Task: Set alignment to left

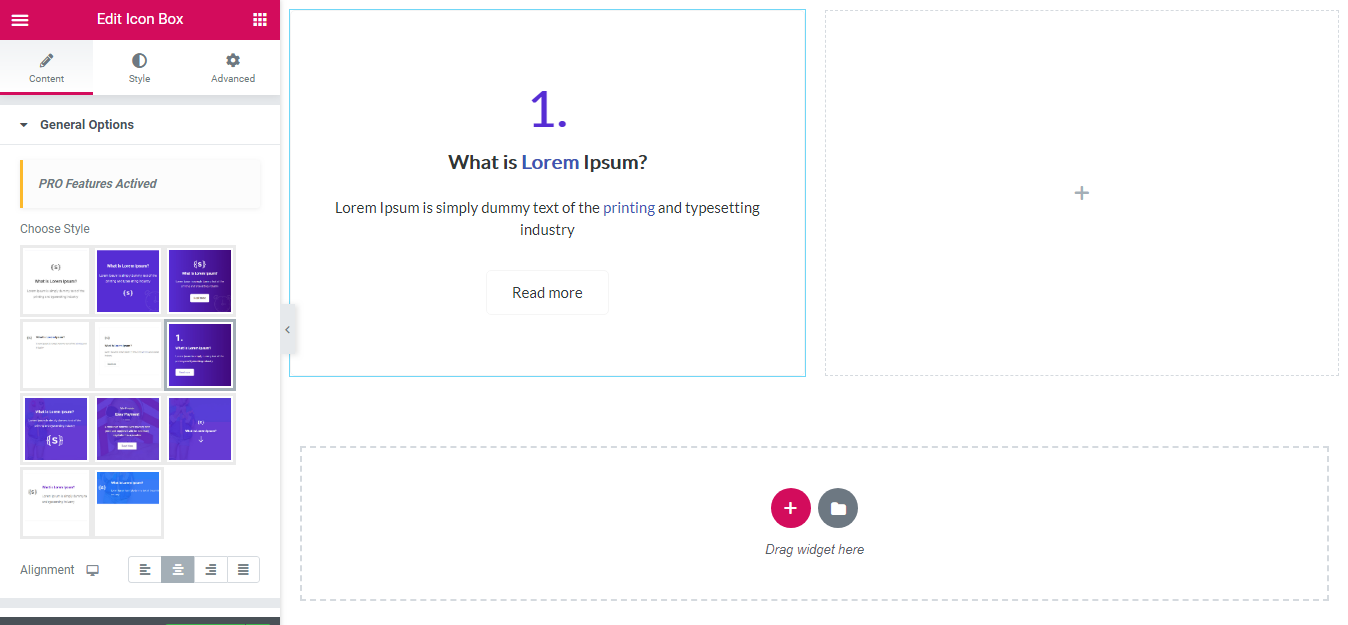Action: pos(145,569)
